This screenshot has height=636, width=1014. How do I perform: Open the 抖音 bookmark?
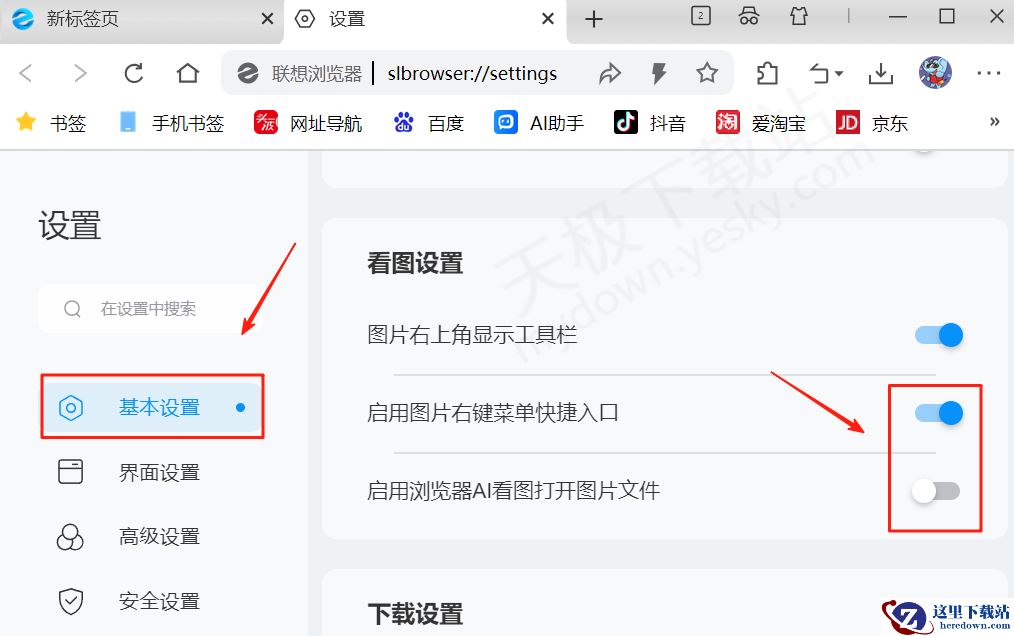coord(649,122)
